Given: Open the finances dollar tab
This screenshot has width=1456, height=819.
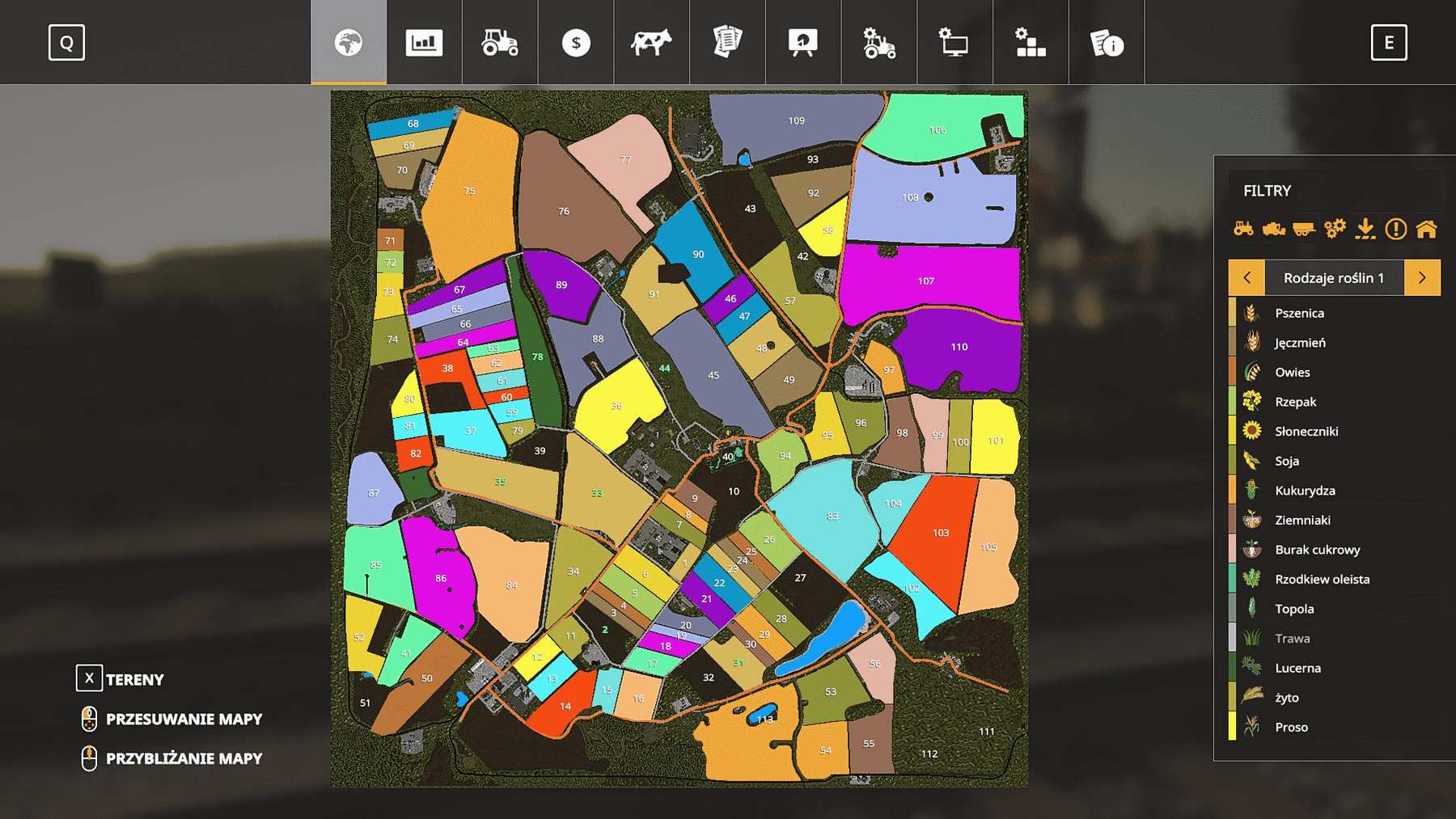Looking at the screenshot, I should pyautogui.click(x=576, y=42).
